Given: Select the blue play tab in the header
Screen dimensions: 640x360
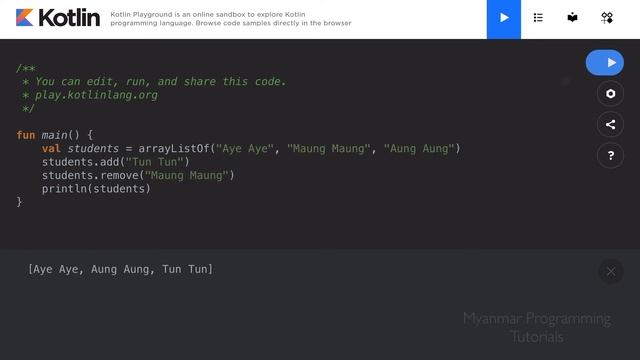Looking at the screenshot, I should point(504,19).
